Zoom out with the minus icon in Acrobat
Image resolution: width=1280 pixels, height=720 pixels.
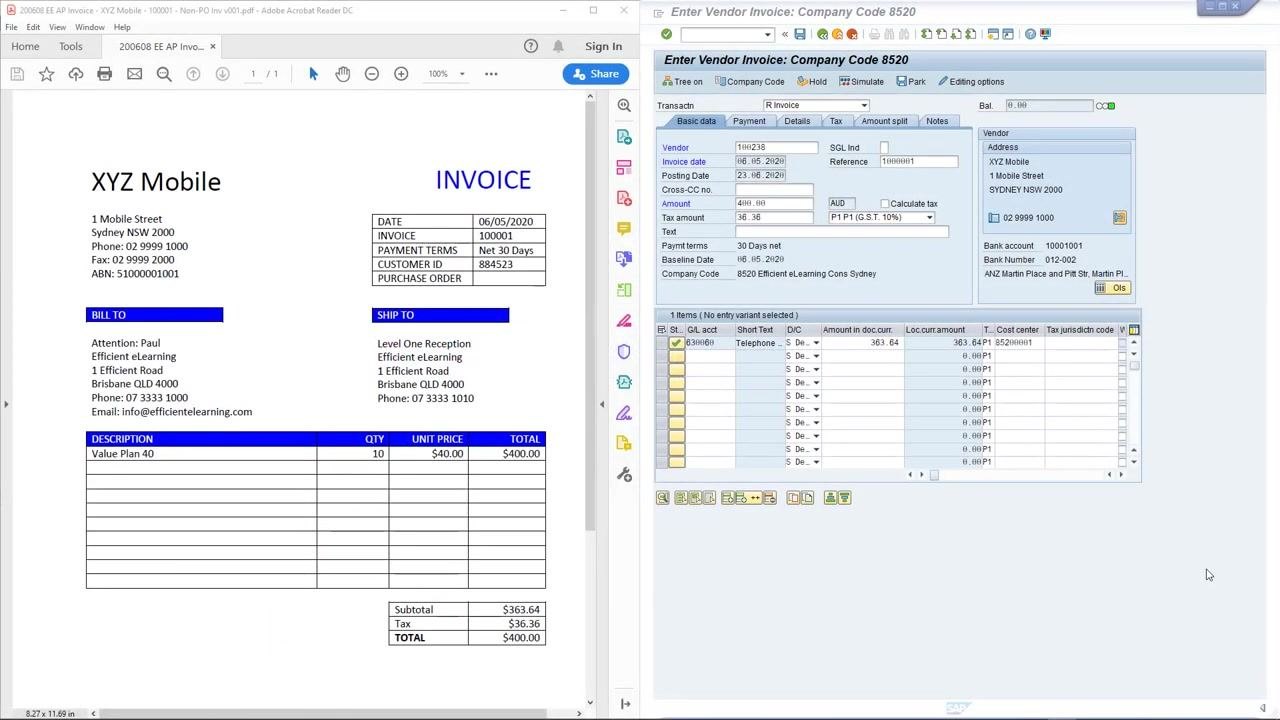coord(372,74)
